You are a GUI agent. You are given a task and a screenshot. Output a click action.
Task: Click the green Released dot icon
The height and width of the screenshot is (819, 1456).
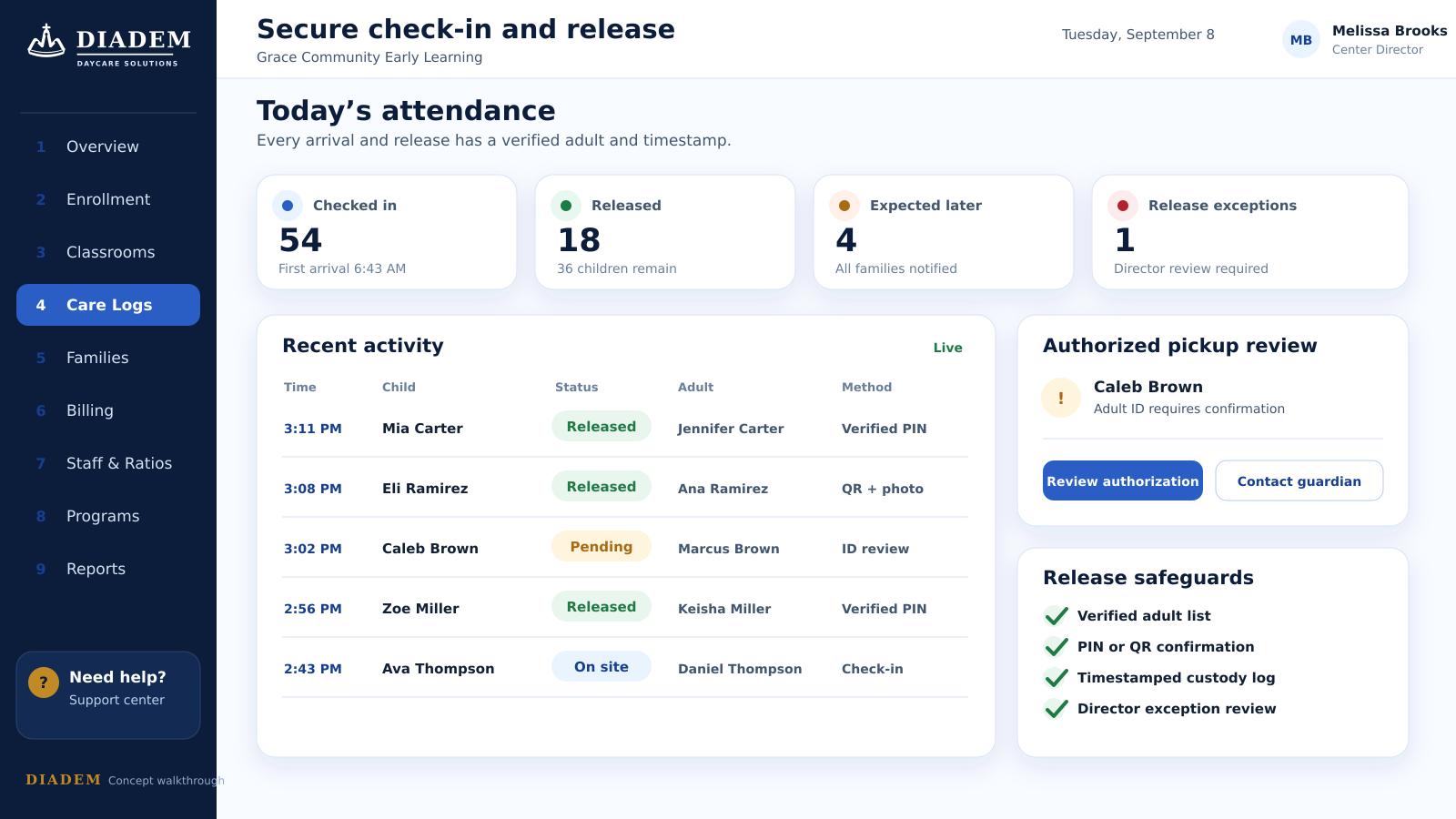tap(566, 206)
